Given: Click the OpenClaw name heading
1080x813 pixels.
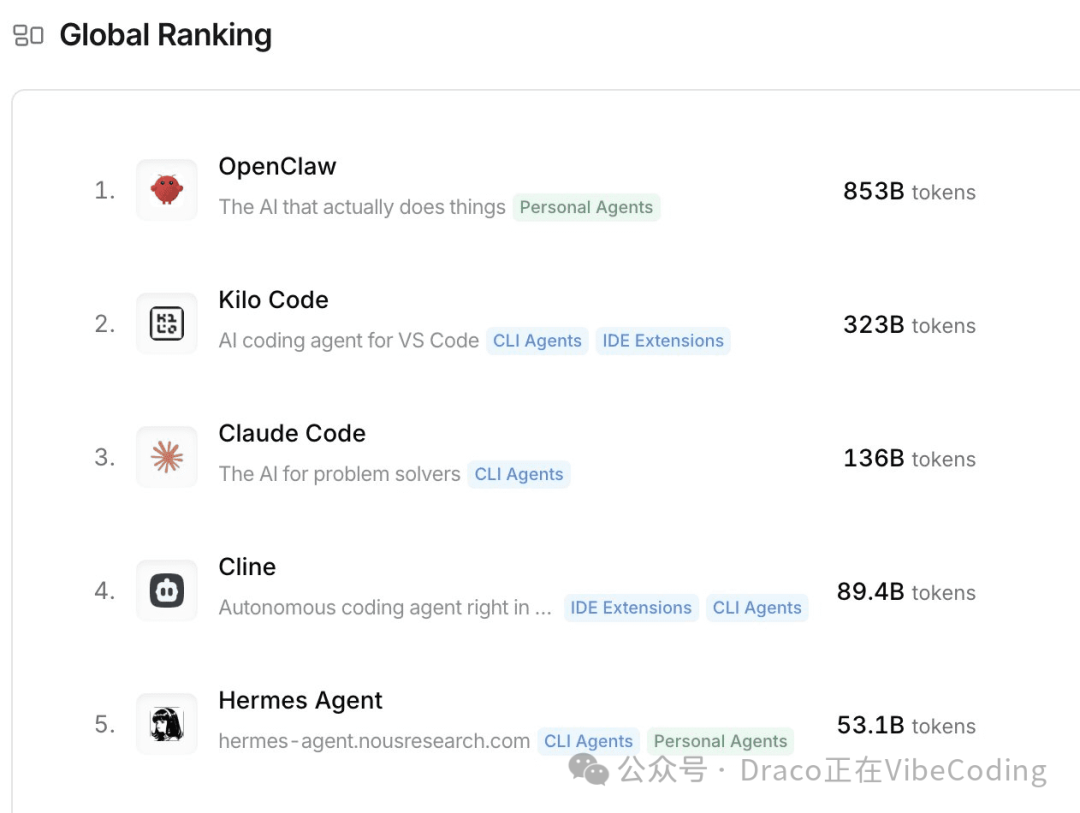Looking at the screenshot, I should click(x=277, y=166).
